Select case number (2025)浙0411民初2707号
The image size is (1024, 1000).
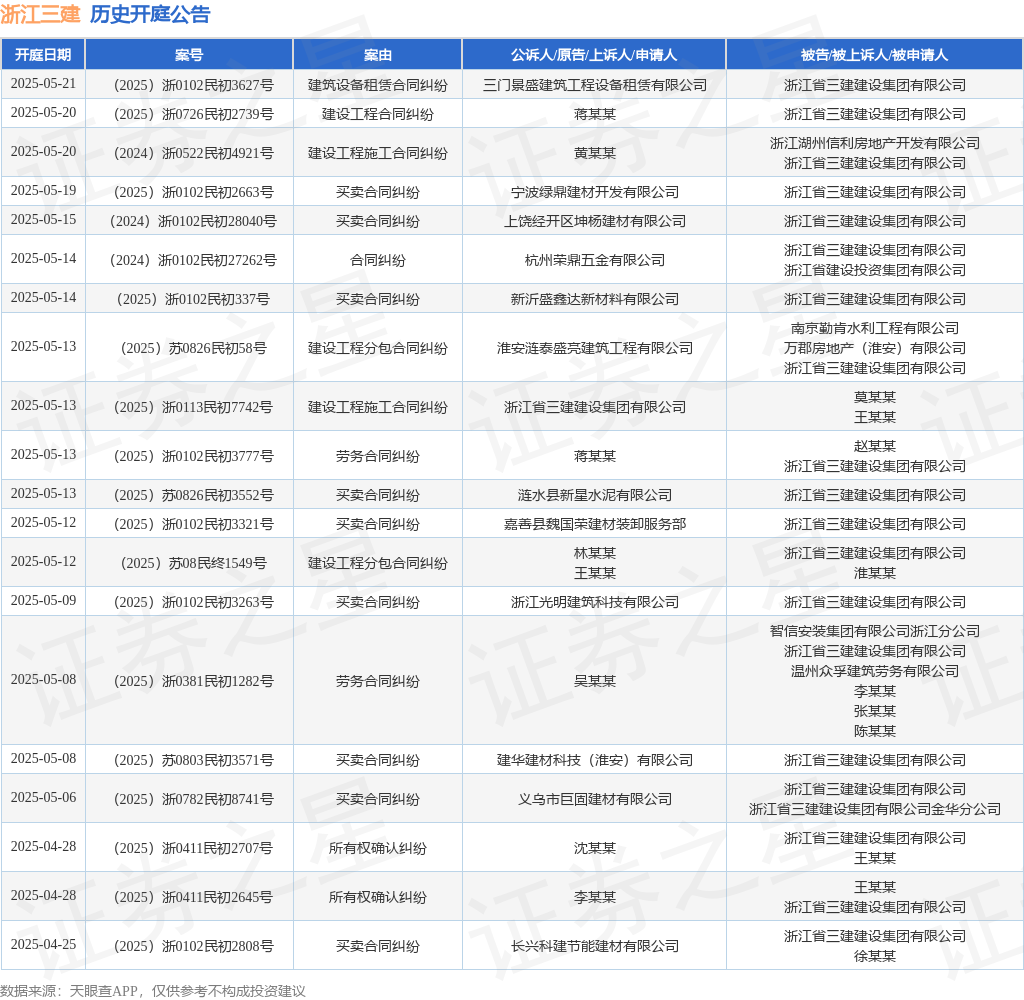click(193, 849)
